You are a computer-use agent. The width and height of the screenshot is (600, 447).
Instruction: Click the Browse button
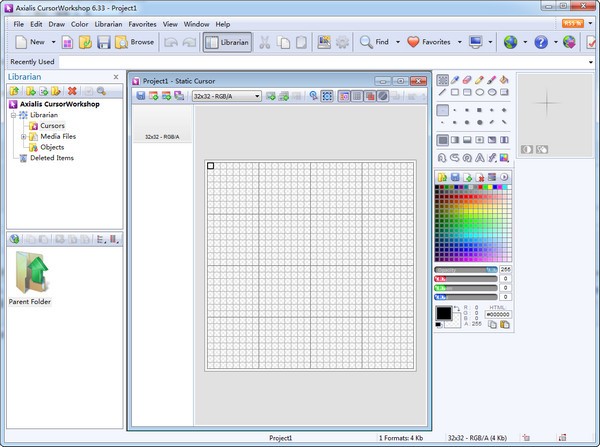click(135, 42)
